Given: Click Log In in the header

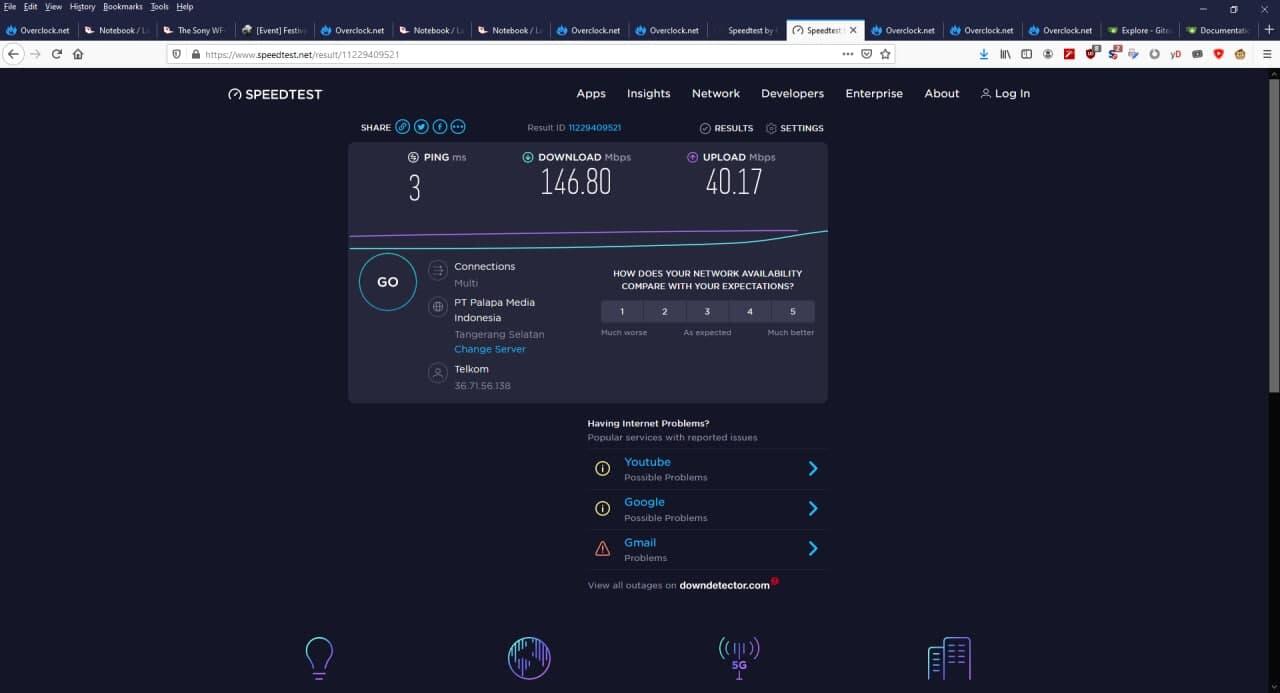Looking at the screenshot, I should (1005, 93).
